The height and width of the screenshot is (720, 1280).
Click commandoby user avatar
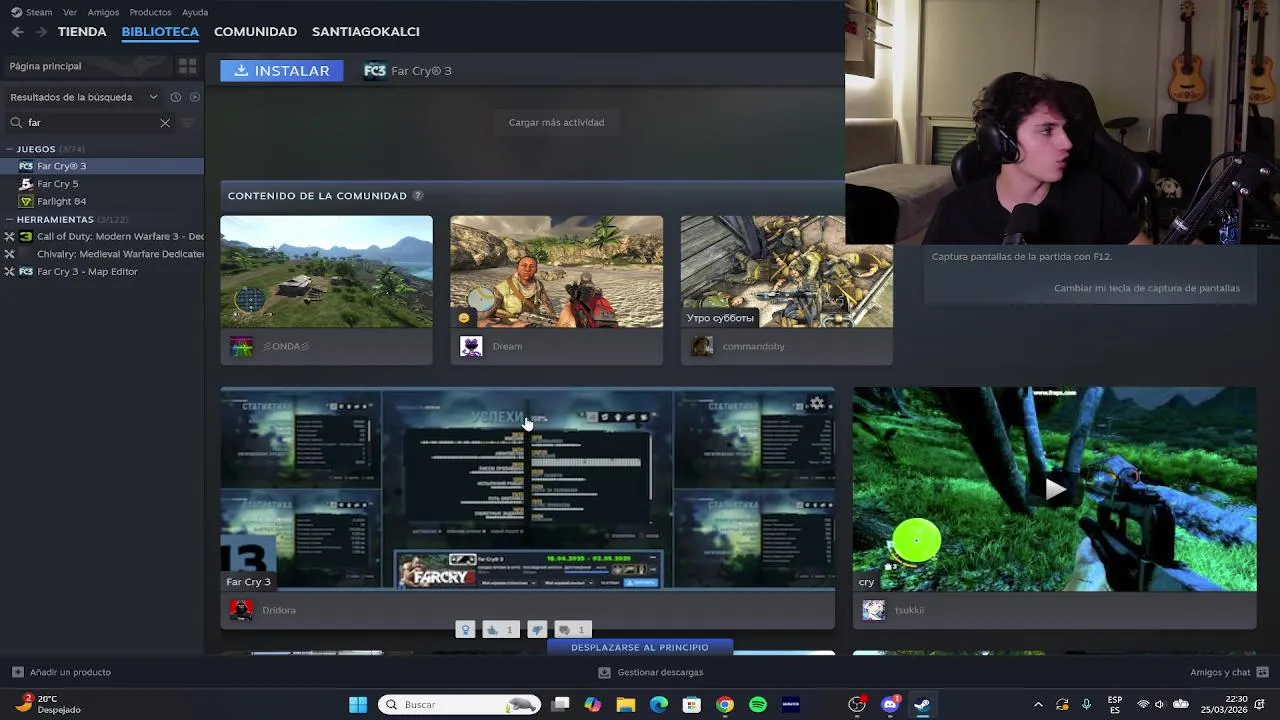[702, 346]
